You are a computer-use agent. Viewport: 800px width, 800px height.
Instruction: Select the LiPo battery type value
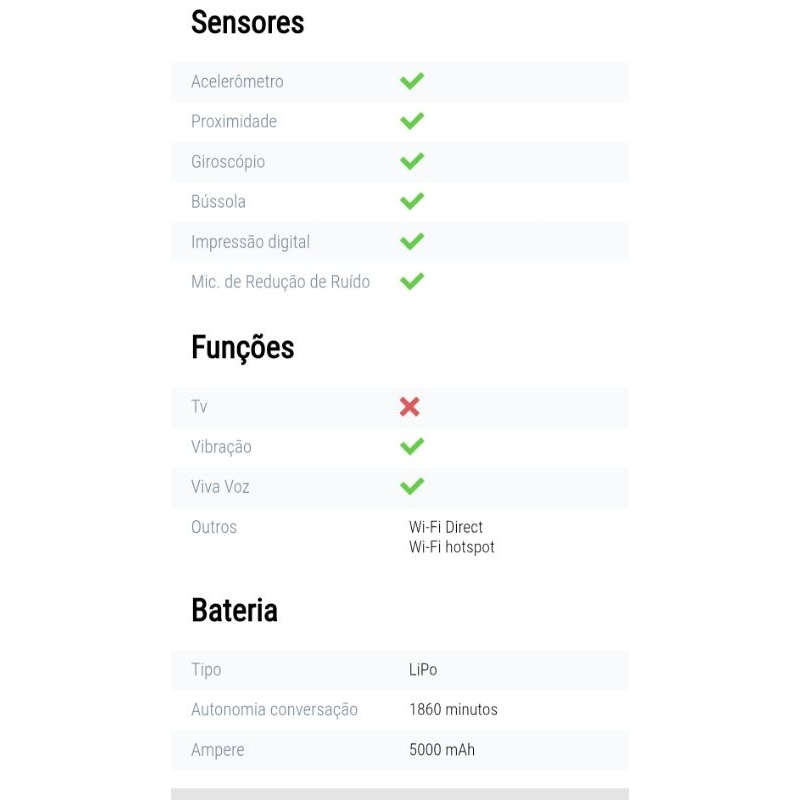(x=423, y=670)
